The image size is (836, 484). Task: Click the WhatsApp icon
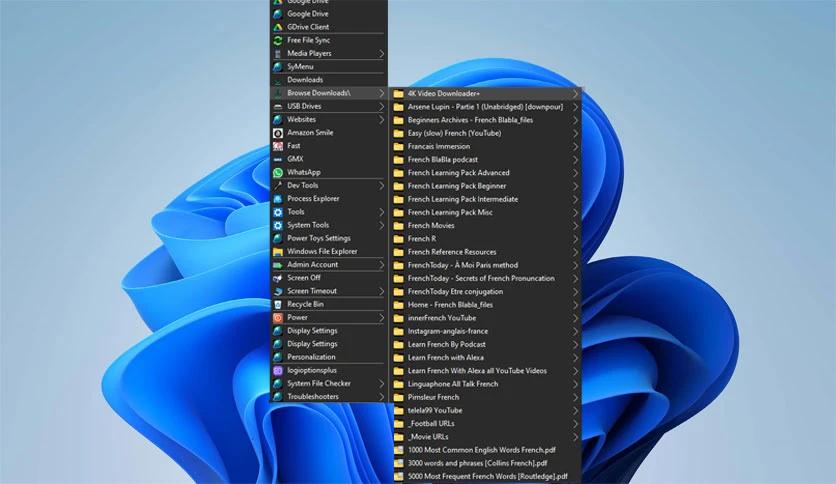point(278,173)
